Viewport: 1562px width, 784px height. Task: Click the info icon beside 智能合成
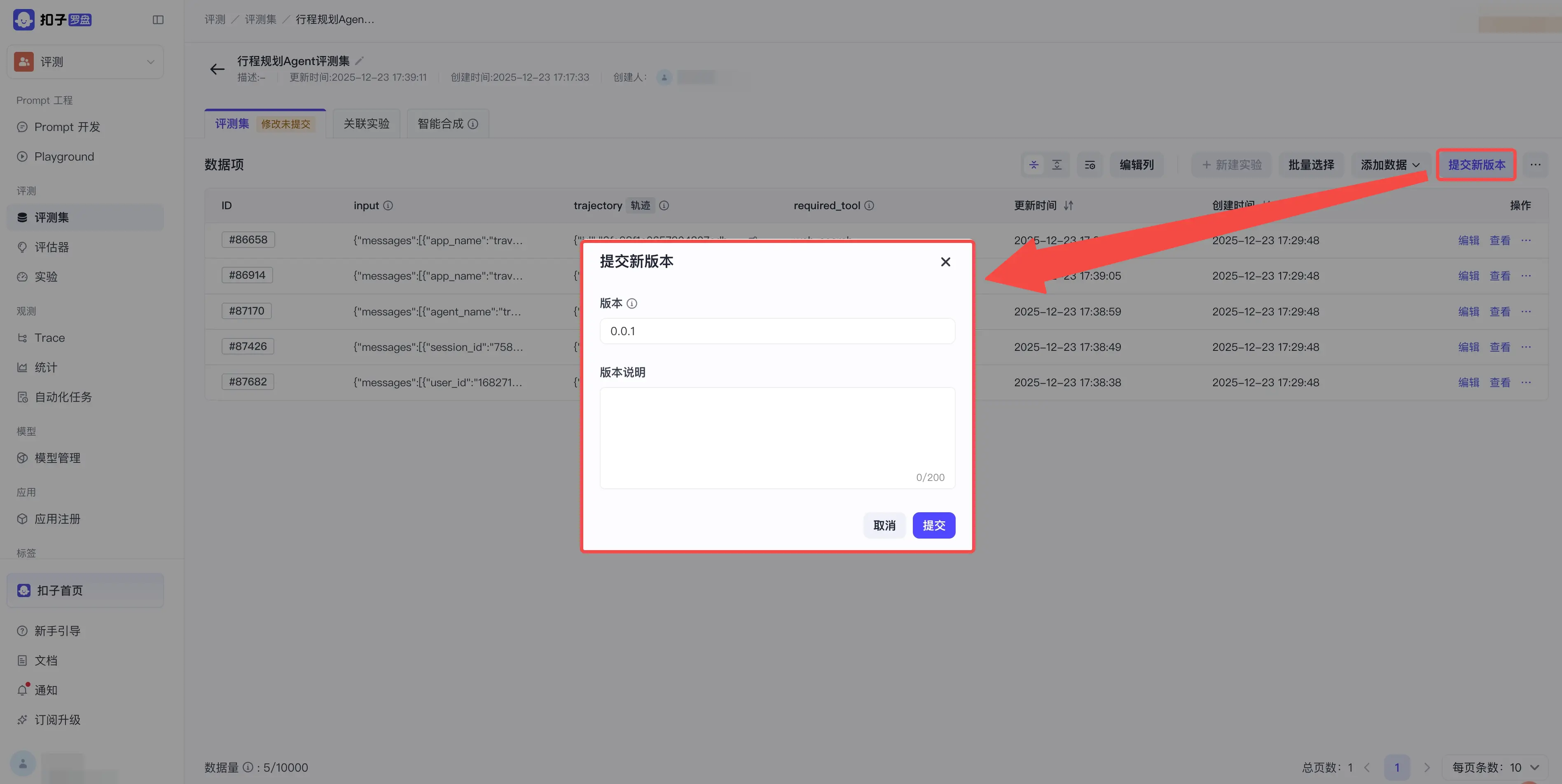tap(473, 124)
